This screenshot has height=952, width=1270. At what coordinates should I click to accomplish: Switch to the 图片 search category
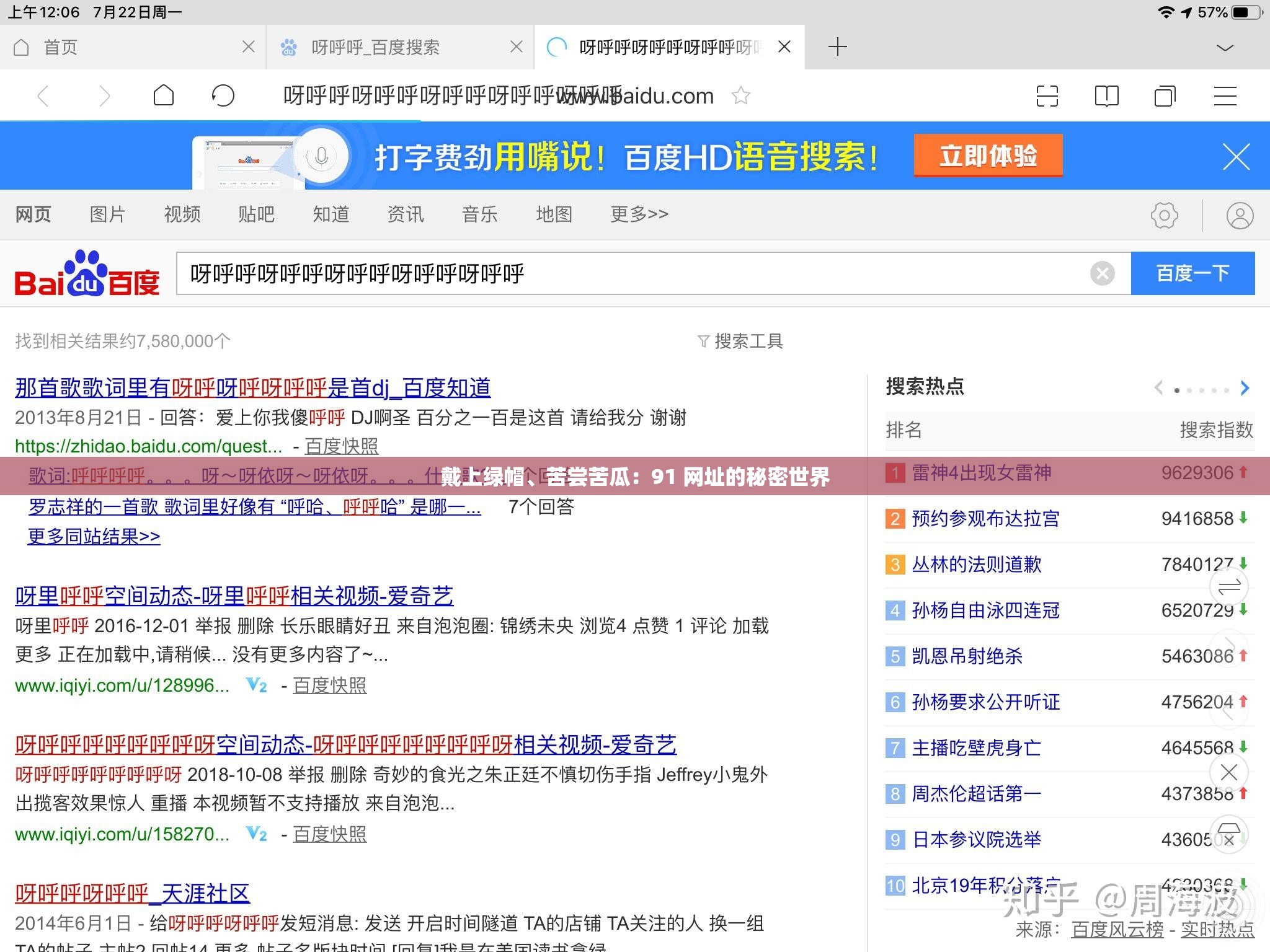107,214
